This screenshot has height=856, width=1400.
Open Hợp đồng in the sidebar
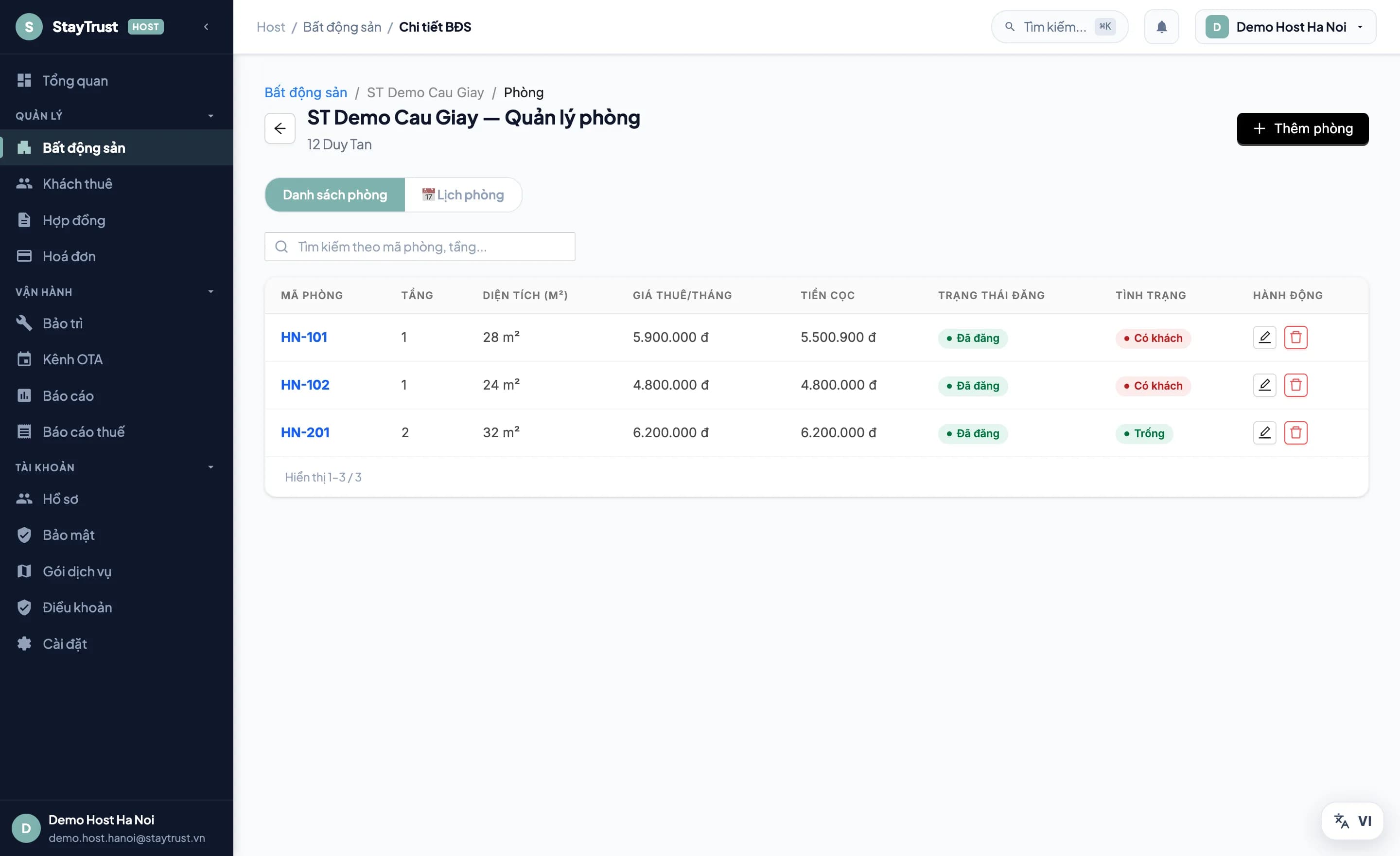pyautogui.click(x=117, y=220)
